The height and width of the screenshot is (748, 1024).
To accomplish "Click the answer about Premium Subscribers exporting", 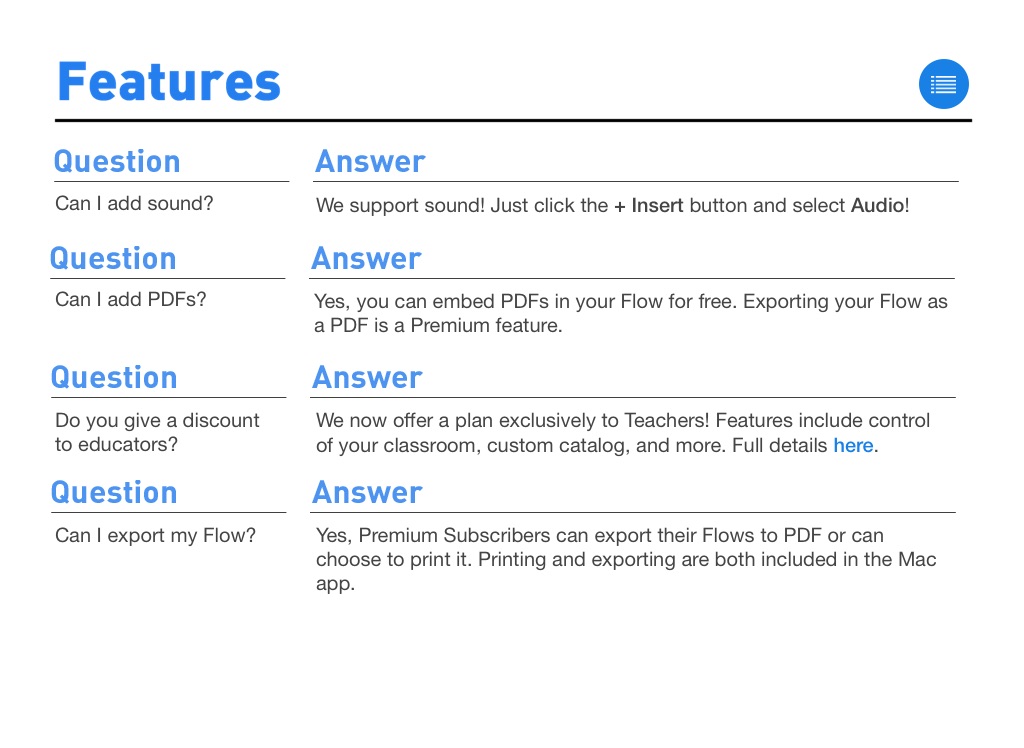I will pyautogui.click(x=626, y=559).
